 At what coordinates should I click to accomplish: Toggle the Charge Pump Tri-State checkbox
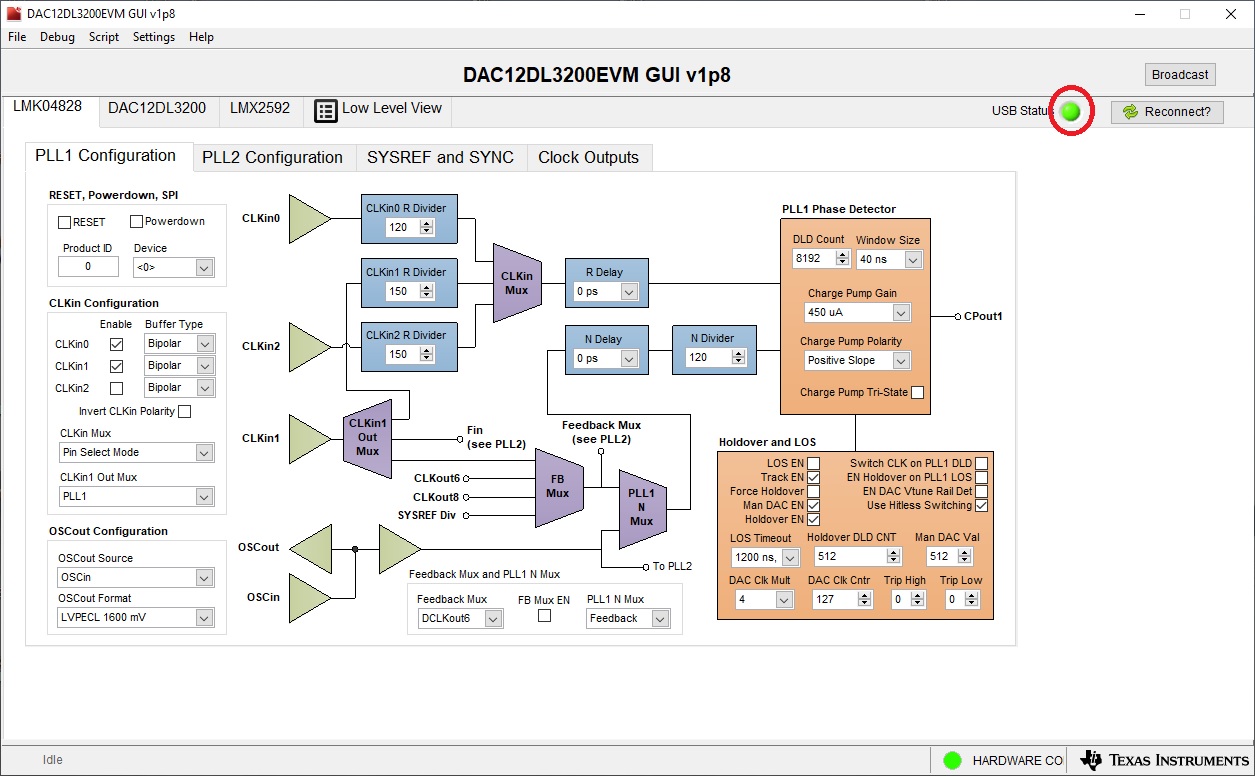tap(917, 393)
